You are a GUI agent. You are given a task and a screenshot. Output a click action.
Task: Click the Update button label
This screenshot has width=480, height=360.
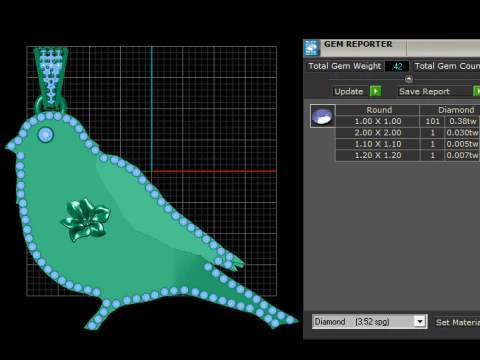[x=349, y=91]
